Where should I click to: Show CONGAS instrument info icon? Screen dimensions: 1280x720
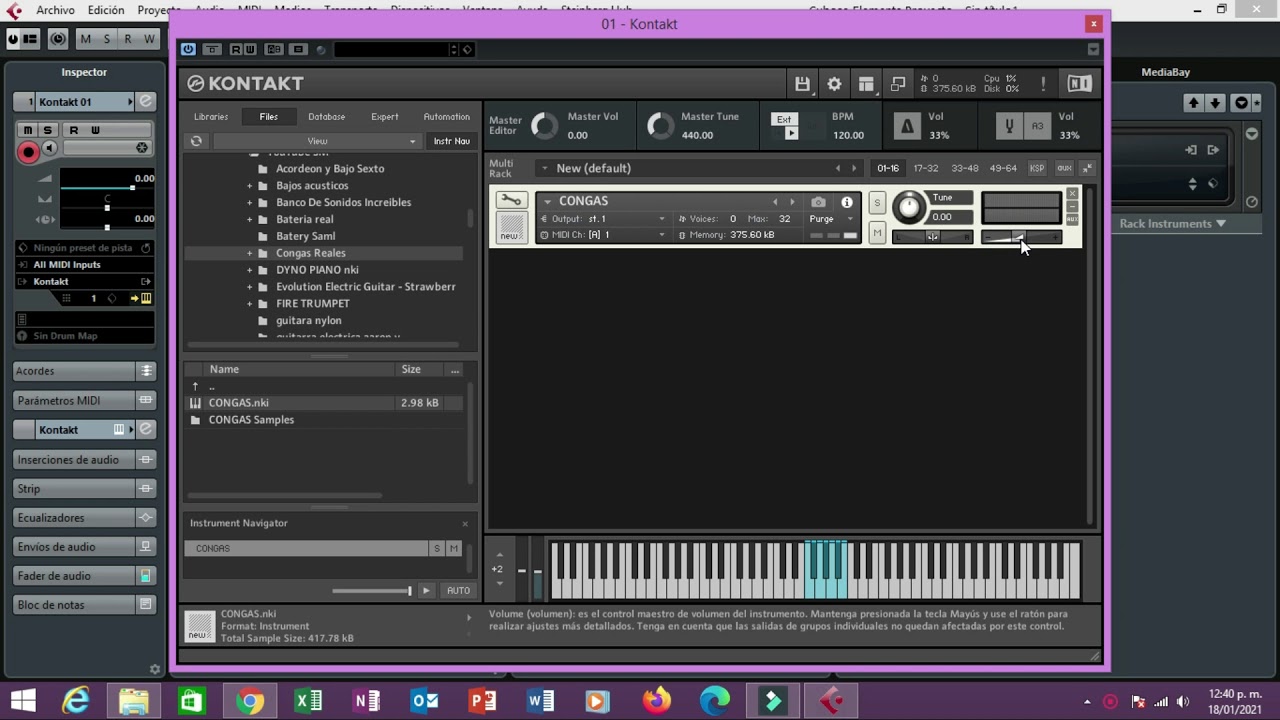847,202
